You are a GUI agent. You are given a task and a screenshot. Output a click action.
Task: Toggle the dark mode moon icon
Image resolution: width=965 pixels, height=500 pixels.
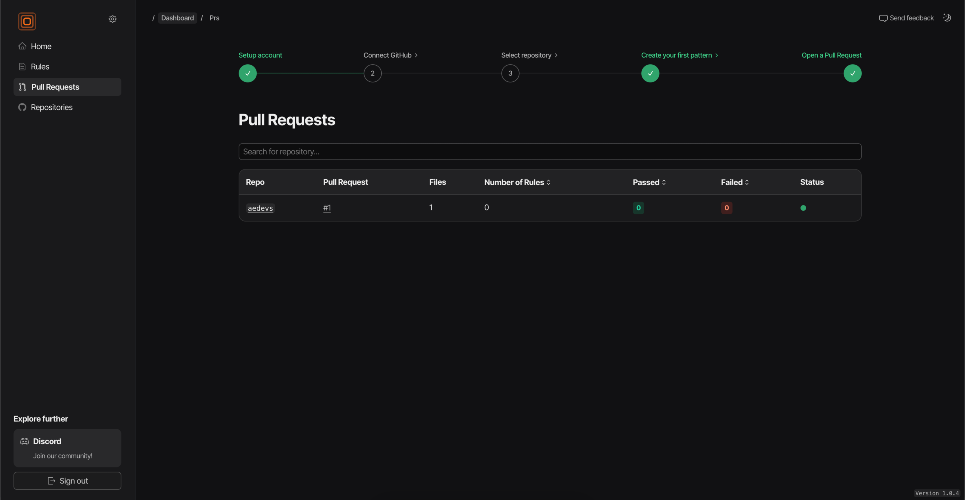[947, 18]
